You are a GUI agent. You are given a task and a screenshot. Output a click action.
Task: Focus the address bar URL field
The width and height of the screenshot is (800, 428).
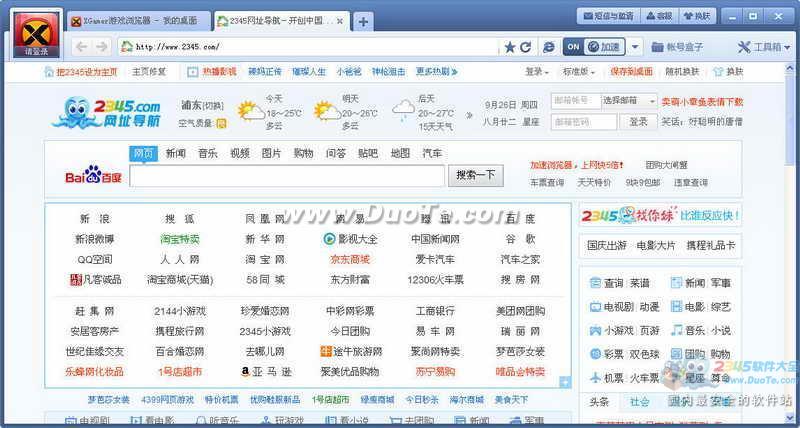[309, 47]
